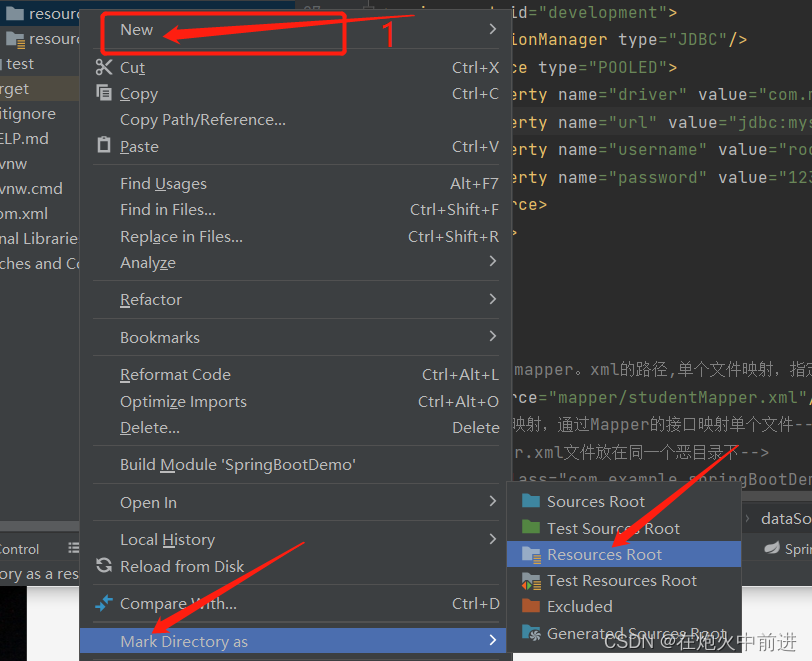Select Excluded in submenu
812x661 pixels.
[x=624, y=607]
